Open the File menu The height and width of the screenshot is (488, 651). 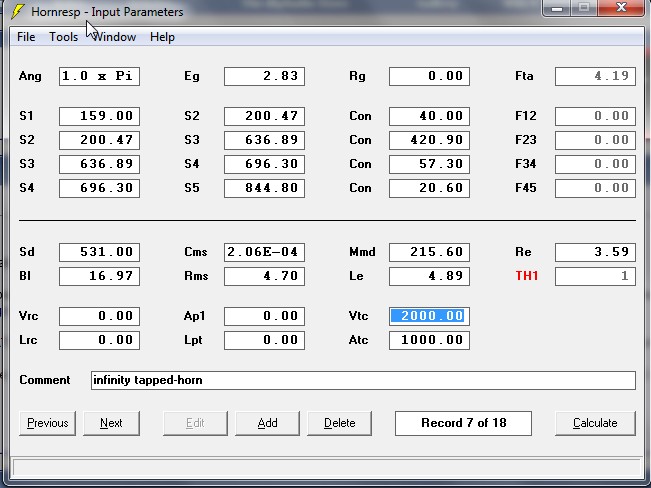point(26,37)
